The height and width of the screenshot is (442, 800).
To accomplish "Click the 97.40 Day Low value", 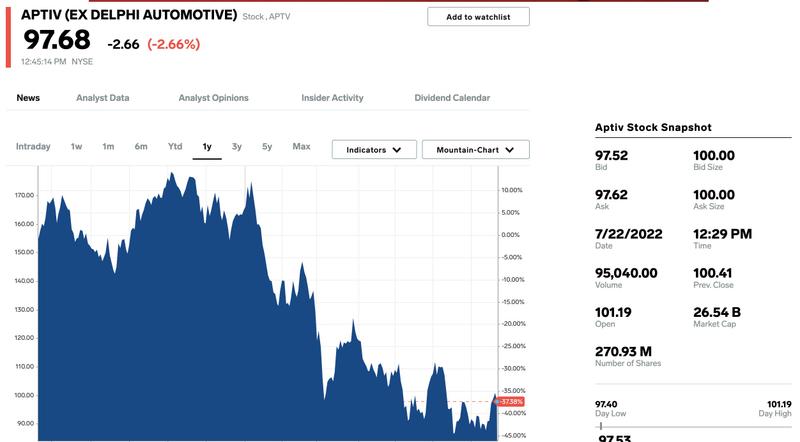I will point(606,404).
